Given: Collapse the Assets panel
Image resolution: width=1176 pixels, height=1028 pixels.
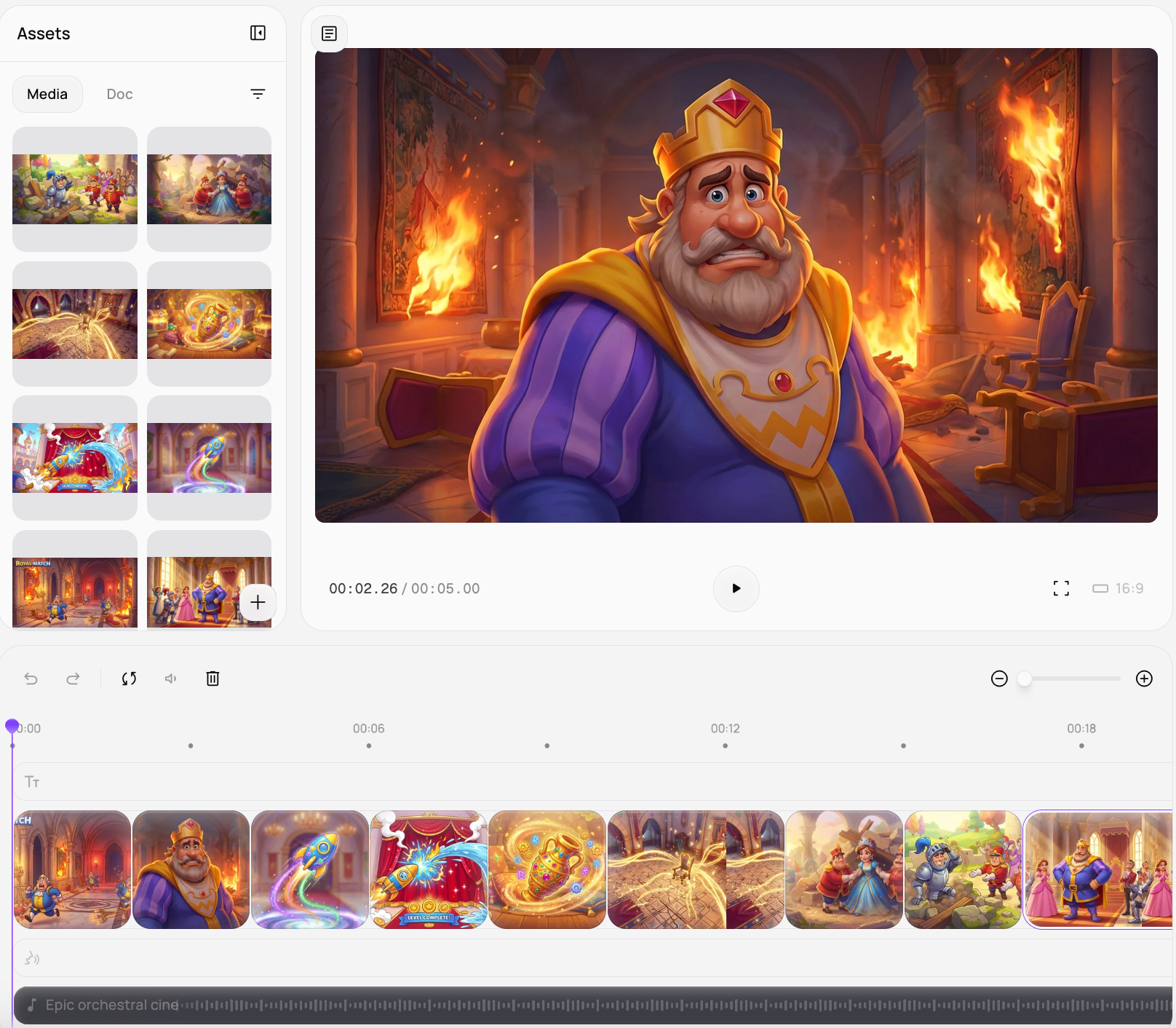Looking at the screenshot, I should pos(258,33).
